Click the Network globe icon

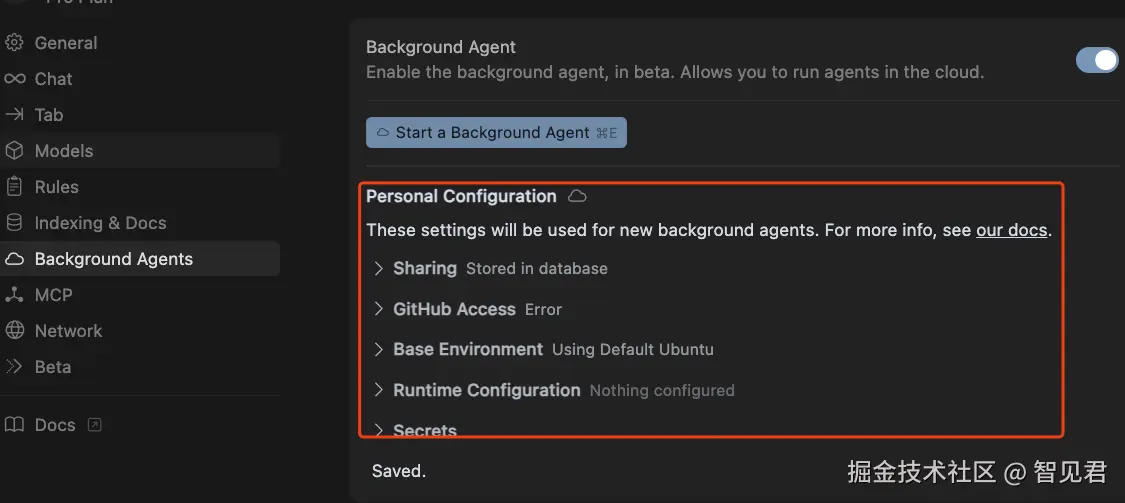pos(14,331)
